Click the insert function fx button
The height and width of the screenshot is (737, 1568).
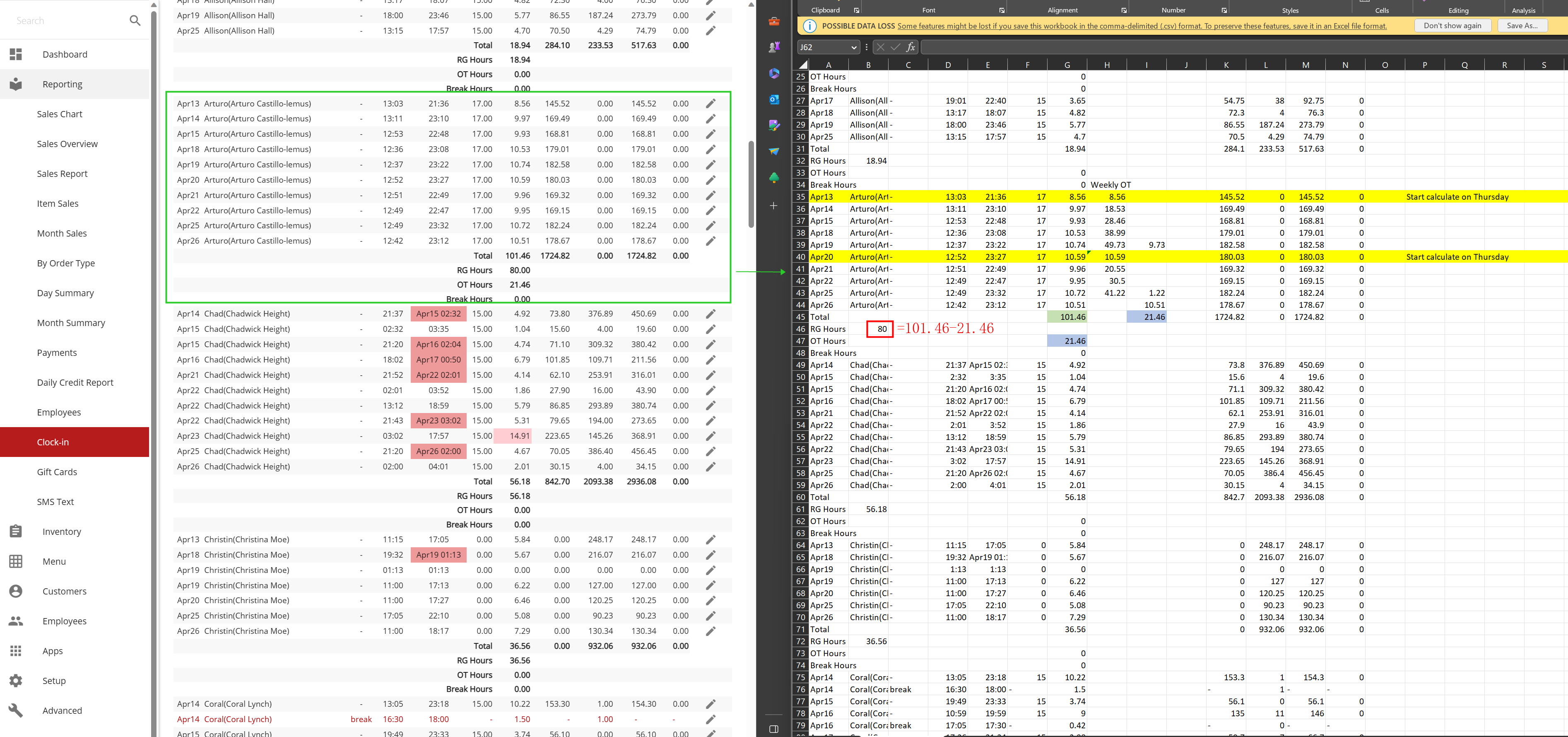tap(910, 47)
